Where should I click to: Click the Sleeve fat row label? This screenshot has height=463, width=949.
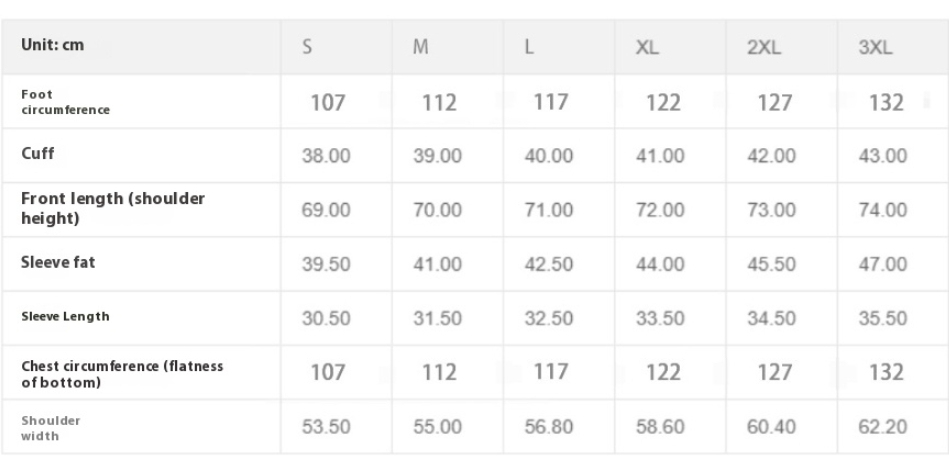point(58,262)
